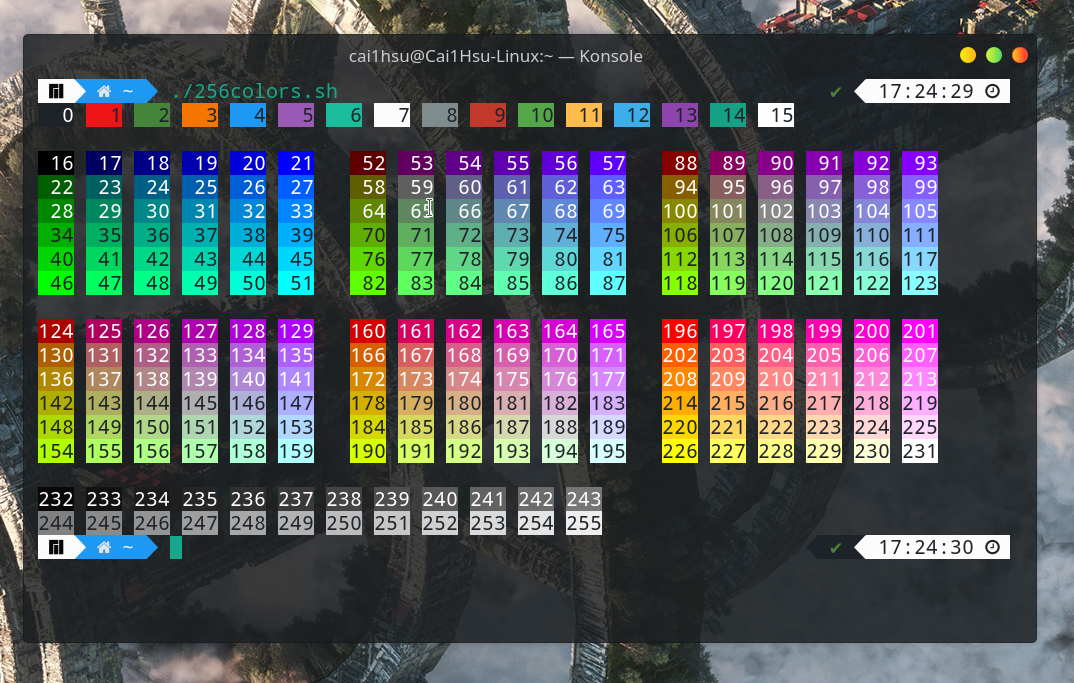Click the home icon in the bottom prompt
The height and width of the screenshot is (683, 1074).
104,547
